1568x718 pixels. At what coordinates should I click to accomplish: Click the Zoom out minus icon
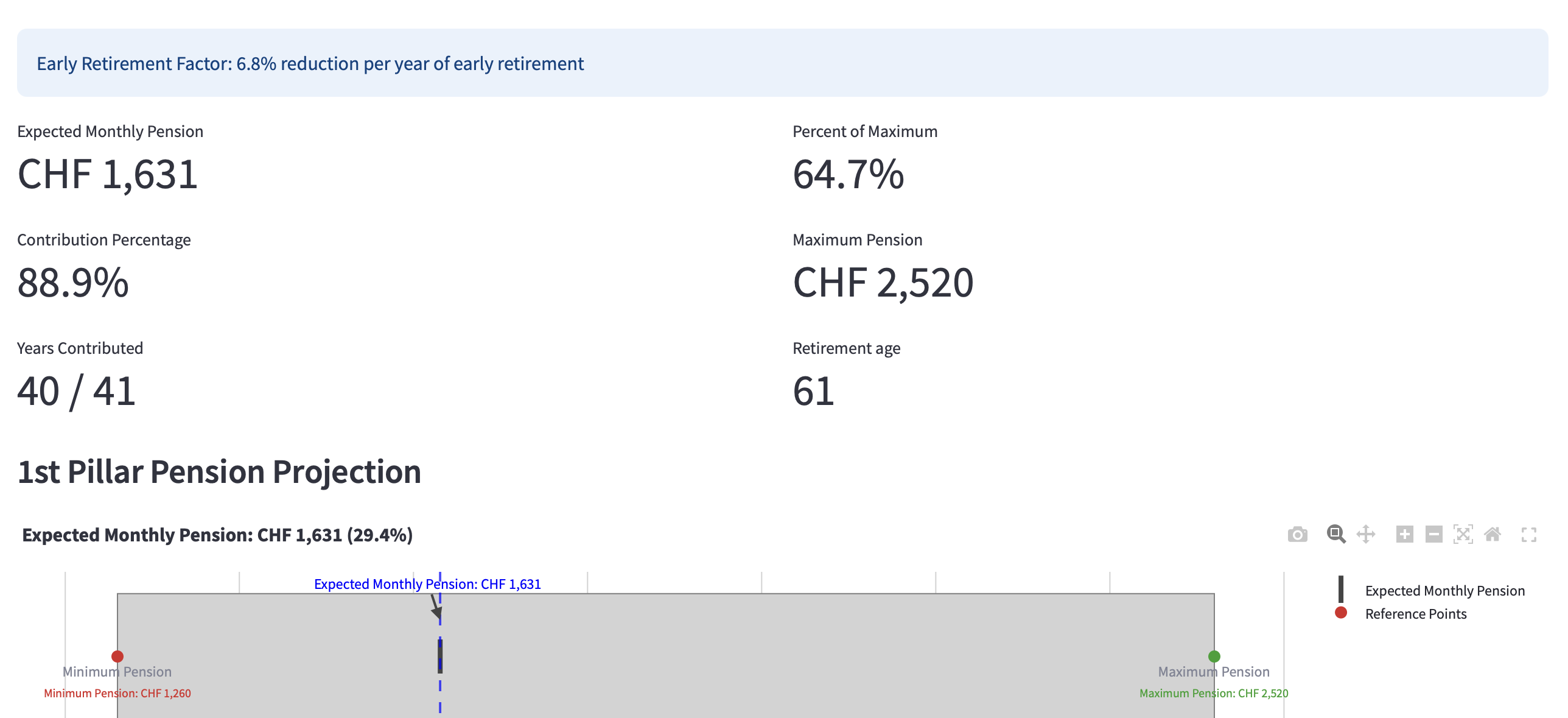(x=1433, y=535)
